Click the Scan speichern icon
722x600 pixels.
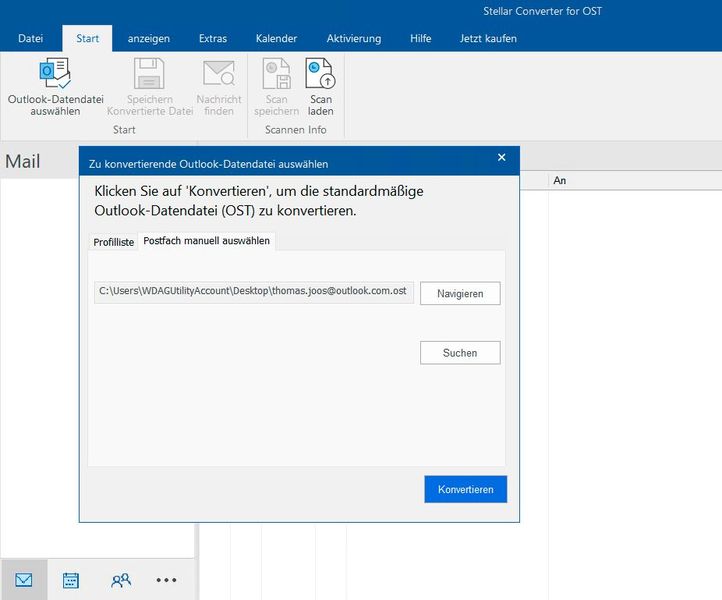tap(276, 73)
